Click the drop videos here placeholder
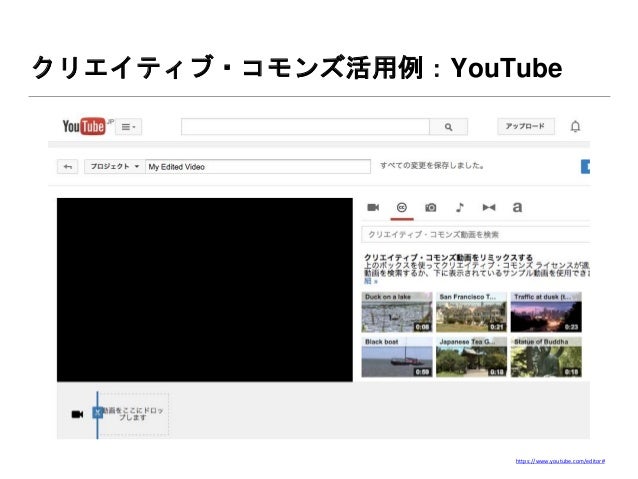 pyautogui.click(x=135, y=414)
